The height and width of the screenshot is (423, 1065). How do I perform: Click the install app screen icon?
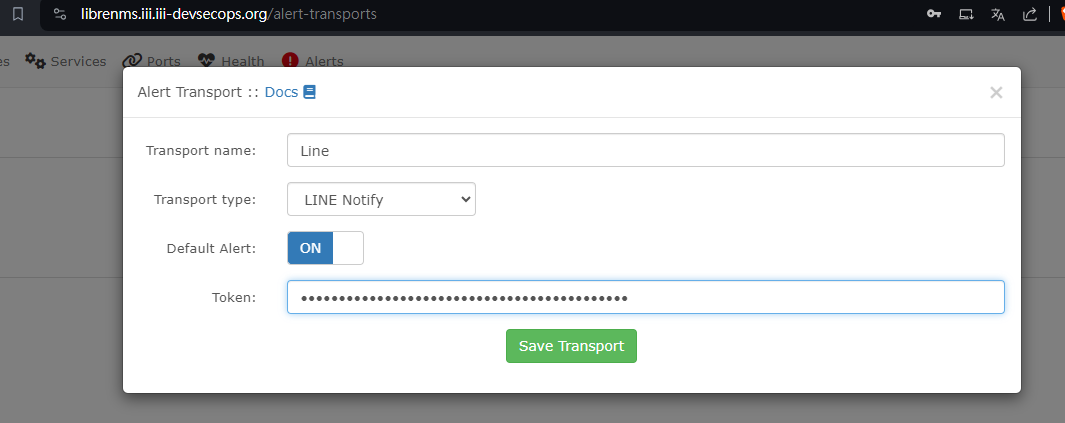pos(966,14)
